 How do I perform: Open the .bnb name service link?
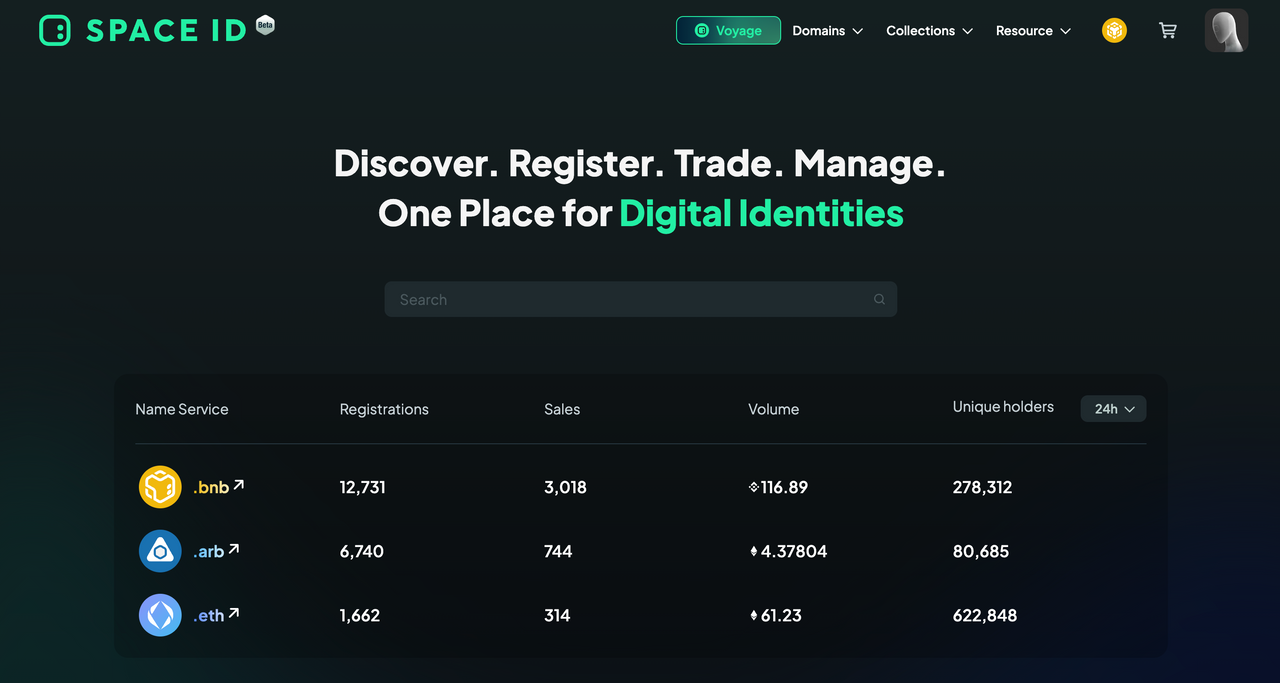pyautogui.click(x=218, y=487)
